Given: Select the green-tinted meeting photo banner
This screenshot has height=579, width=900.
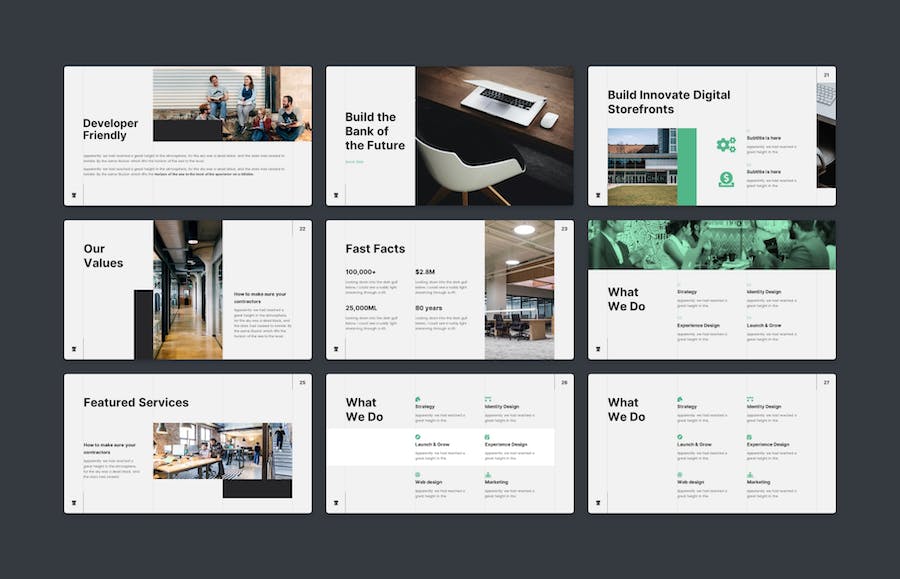Looking at the screenshot, I should pyautogui.click(x=711, y=245).
